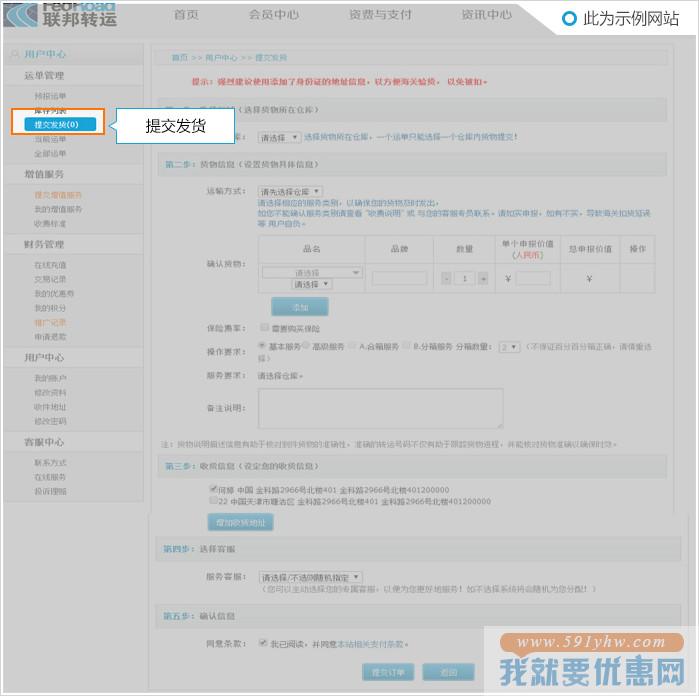Open 推广记录 orange link
The height and width of the screenshot is (696, 699).
click(50, 322)
